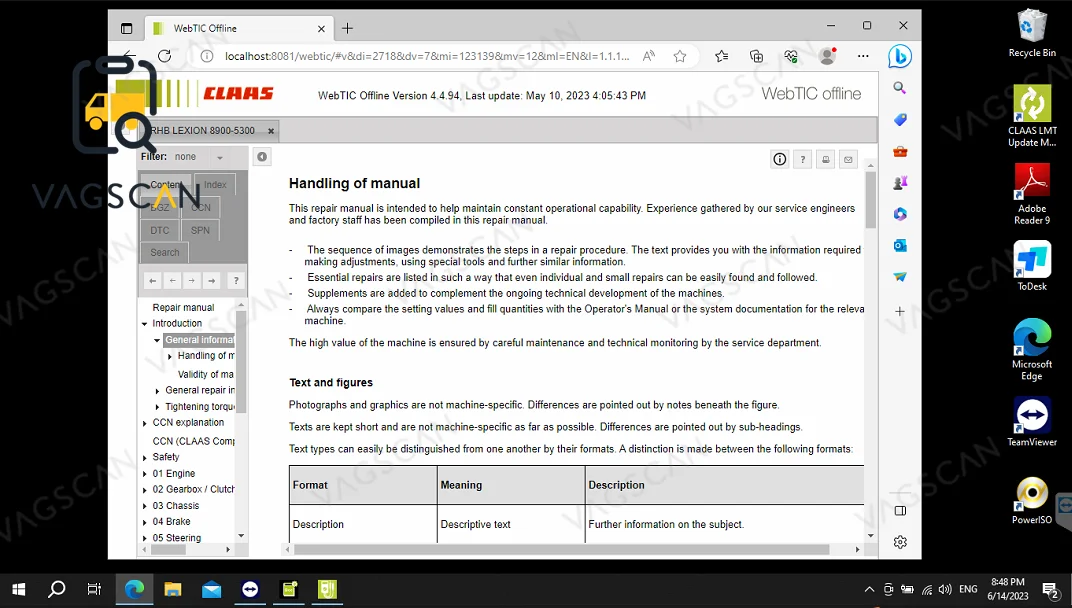Click the content vertical scrollbar thumb
The height and width of the screenshot is (608, 1072).
click(x=870, y=200)
